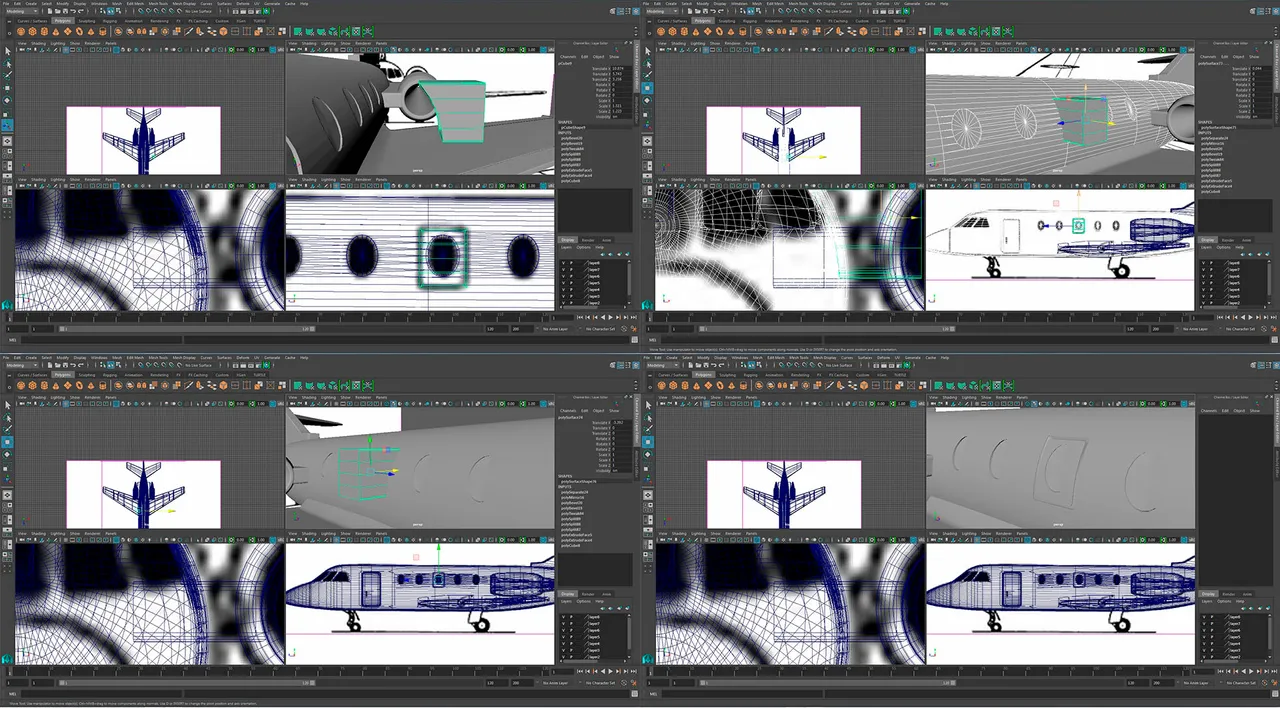
Task: Create polygon plane from shelf in bottom-left window
Action: pyautogui.click(x=68, y=385)
